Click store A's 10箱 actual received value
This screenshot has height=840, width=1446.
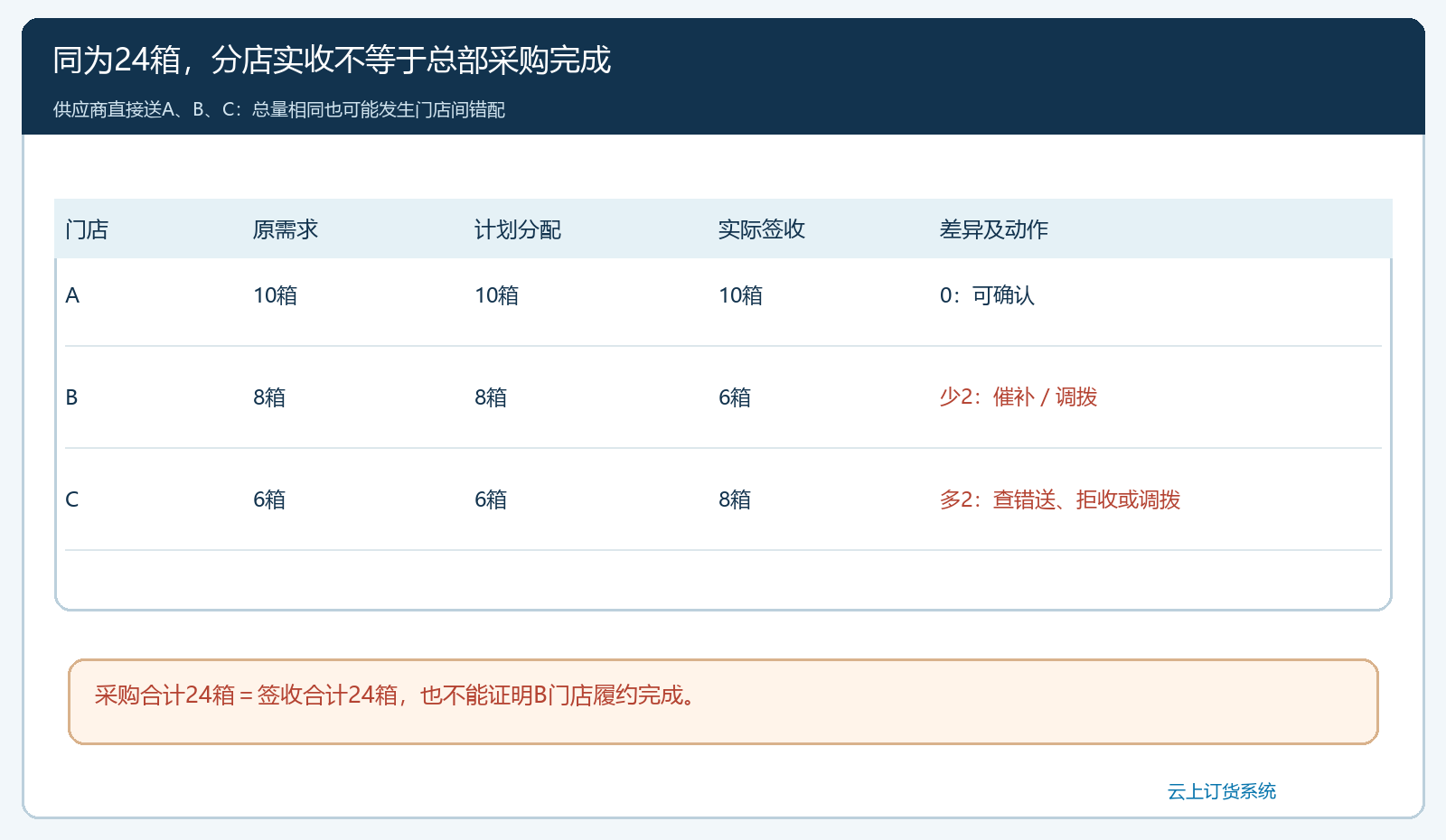point(740,295)
